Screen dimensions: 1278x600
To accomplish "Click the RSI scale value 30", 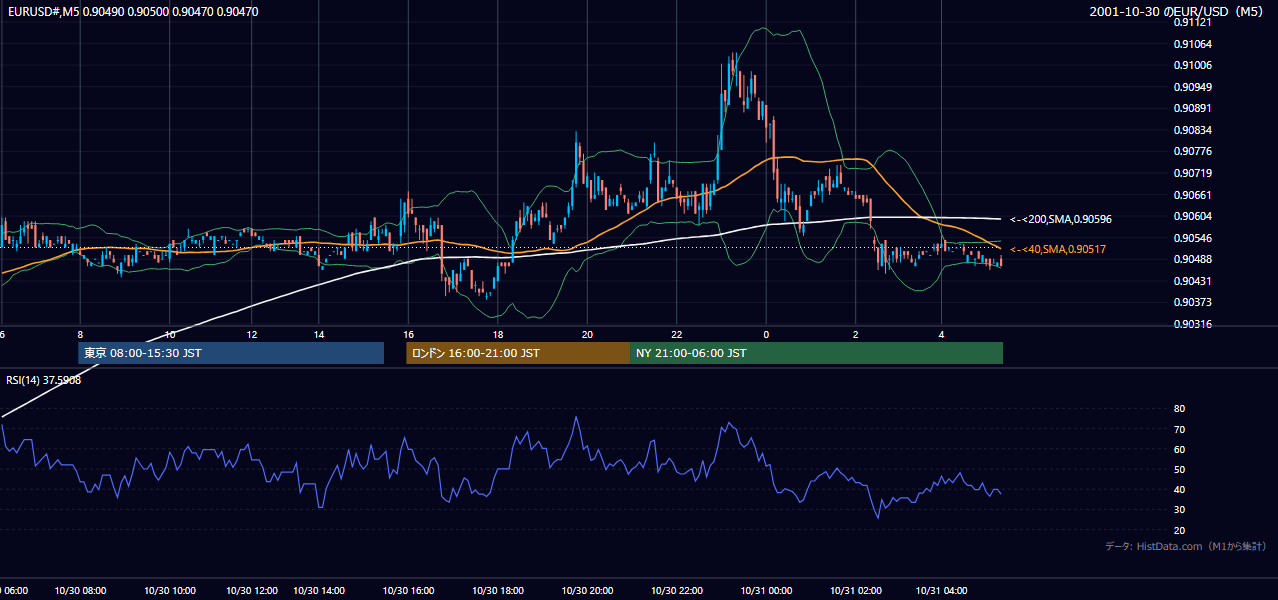I will 1179,510.
